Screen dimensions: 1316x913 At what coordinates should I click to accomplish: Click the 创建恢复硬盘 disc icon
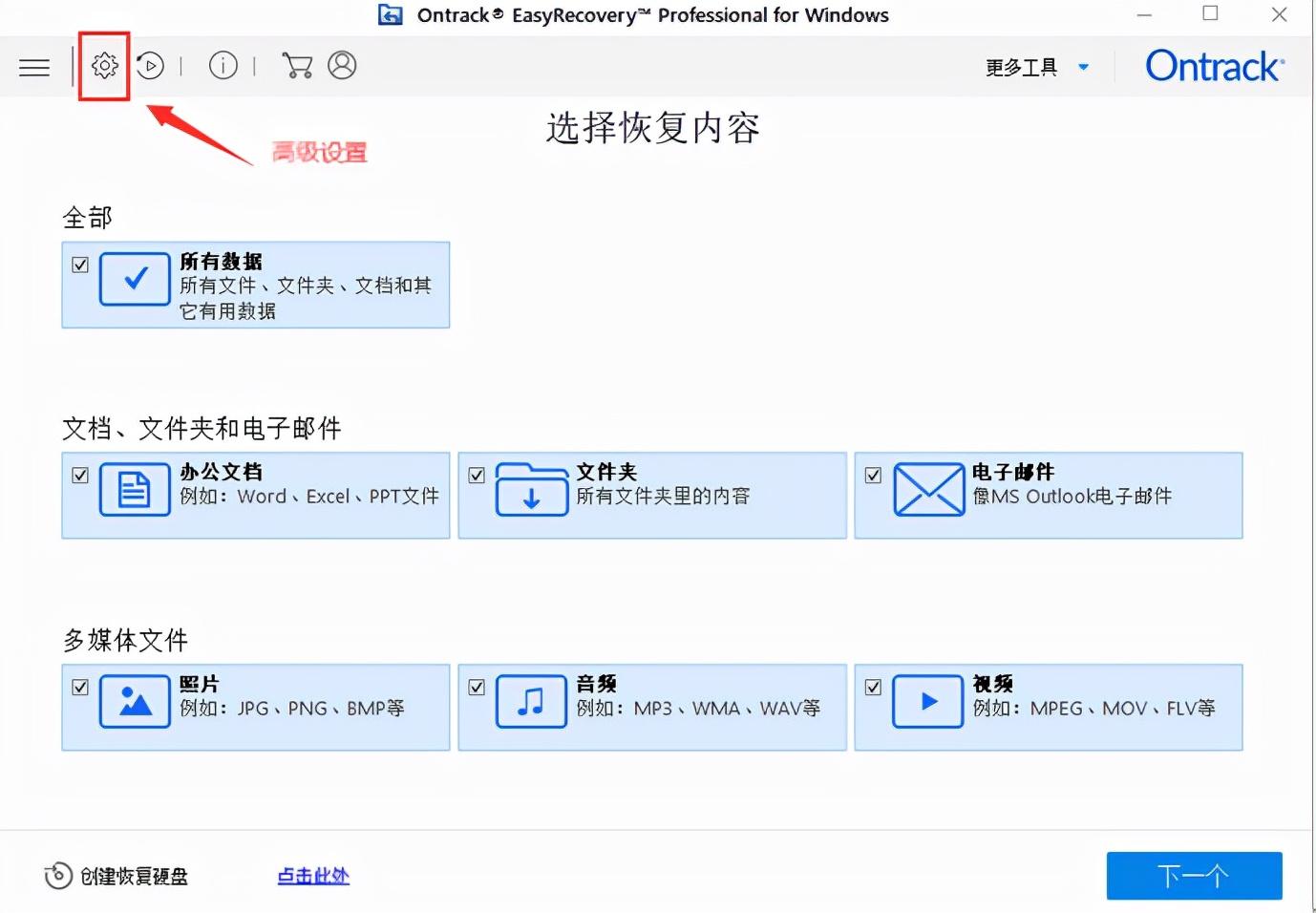click(57, 875)
